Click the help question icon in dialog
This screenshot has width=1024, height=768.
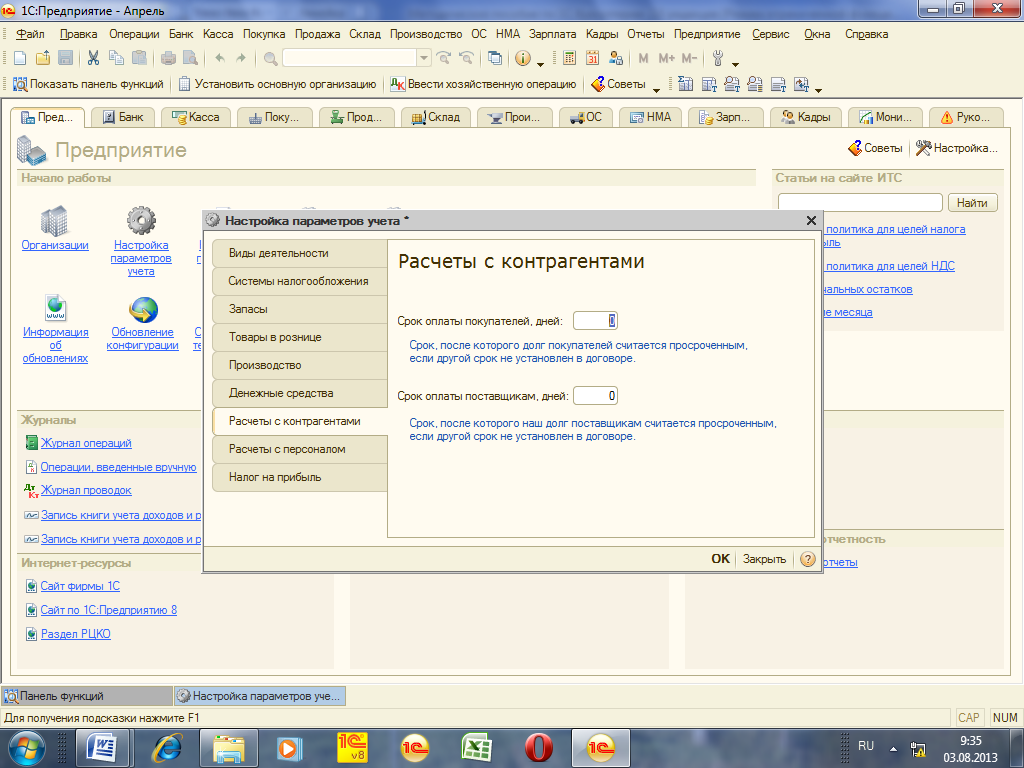(808, 559)
